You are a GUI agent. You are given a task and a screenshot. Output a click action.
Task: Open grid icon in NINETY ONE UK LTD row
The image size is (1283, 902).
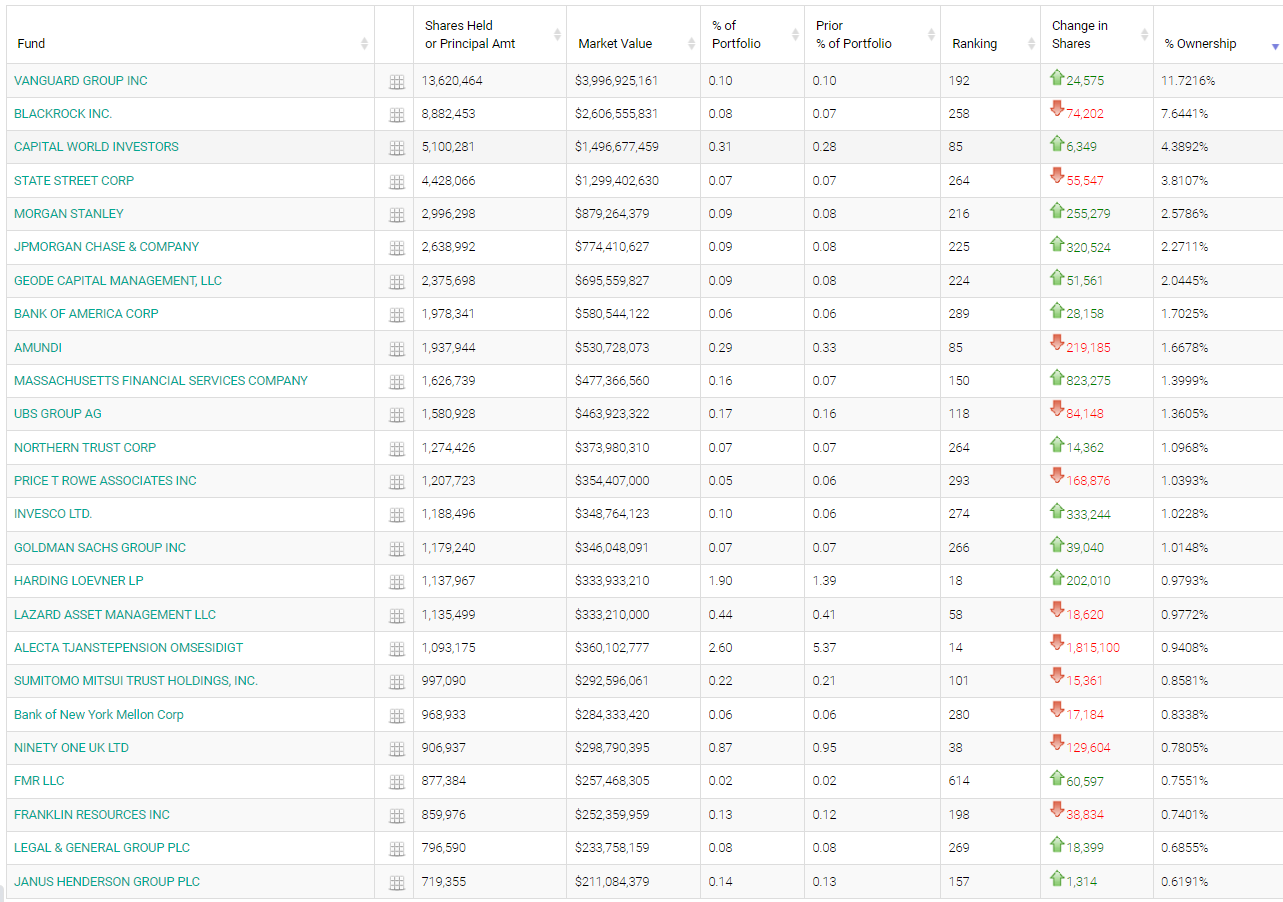click(396, 749)
